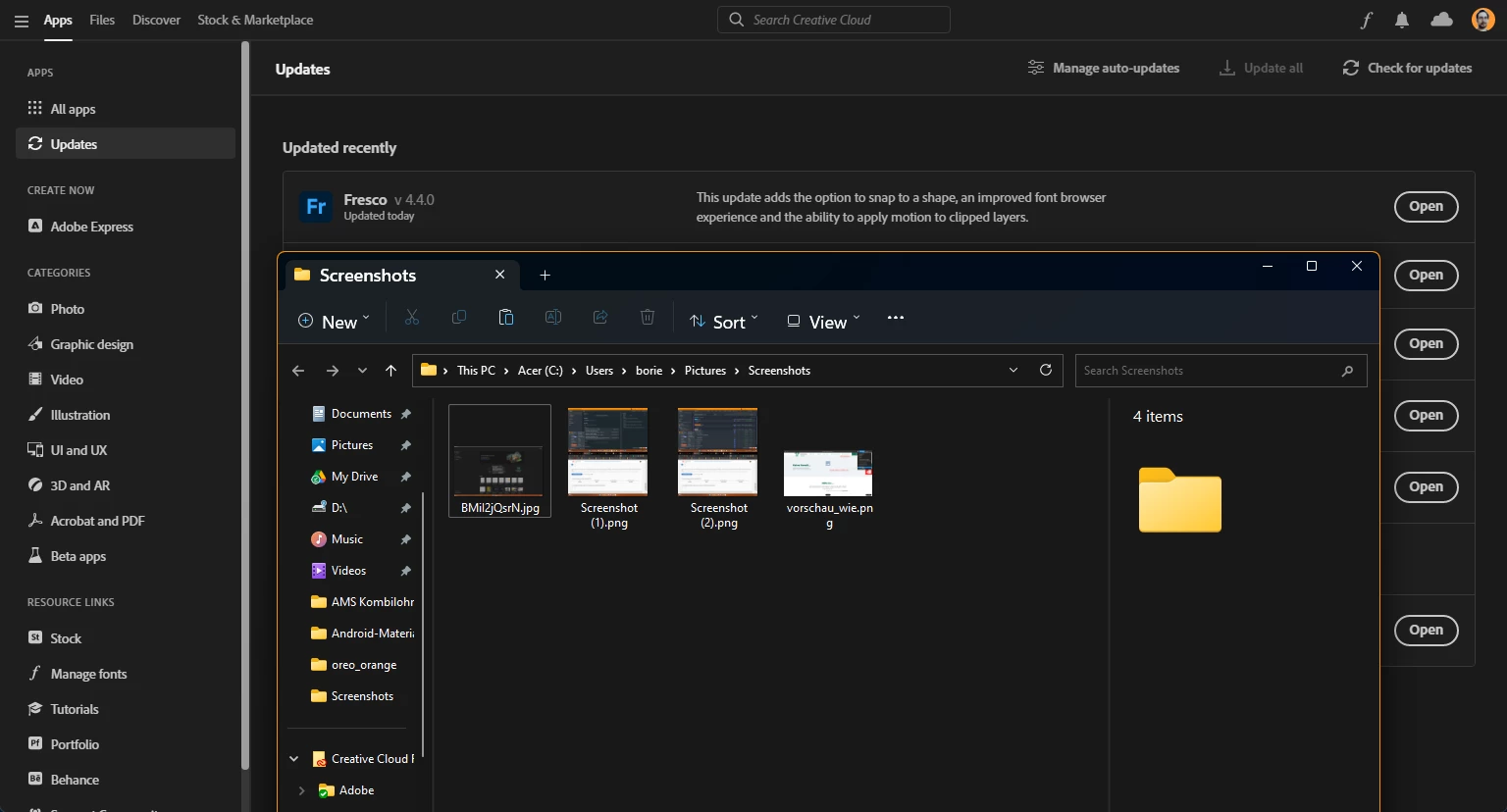The height and width of the screenshot is (812, 1507).
Task: Click the search magnifier in Explorer search box
Action: [1347, 371]
